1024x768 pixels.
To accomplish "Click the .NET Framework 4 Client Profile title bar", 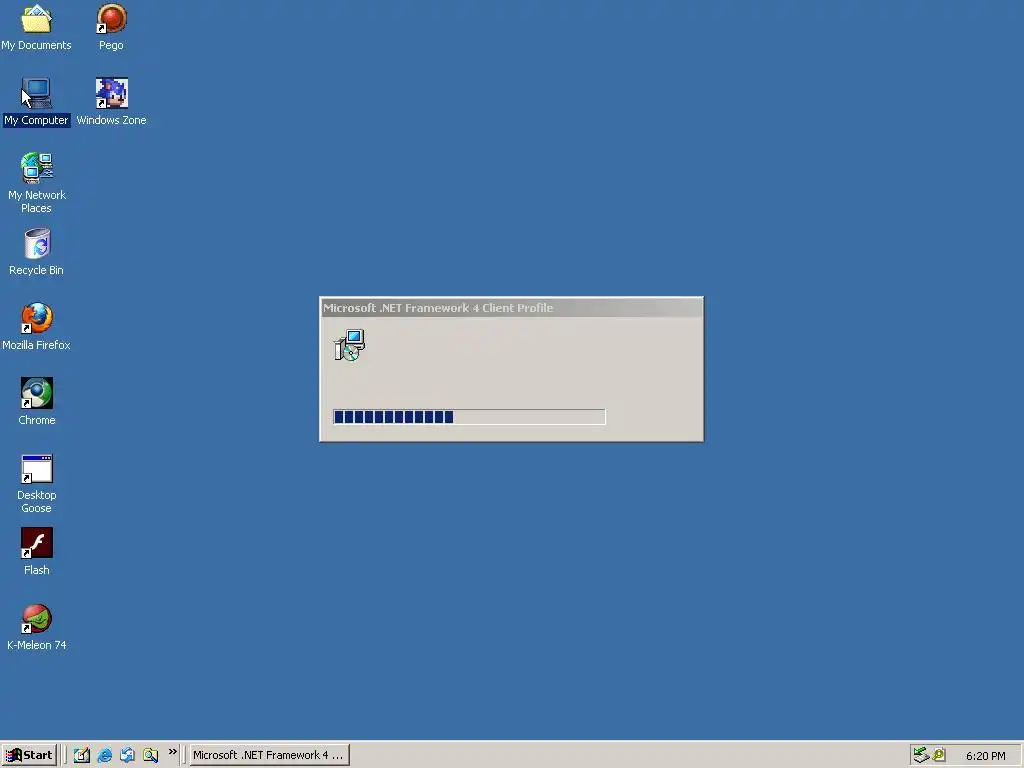I will click(511, 308).
